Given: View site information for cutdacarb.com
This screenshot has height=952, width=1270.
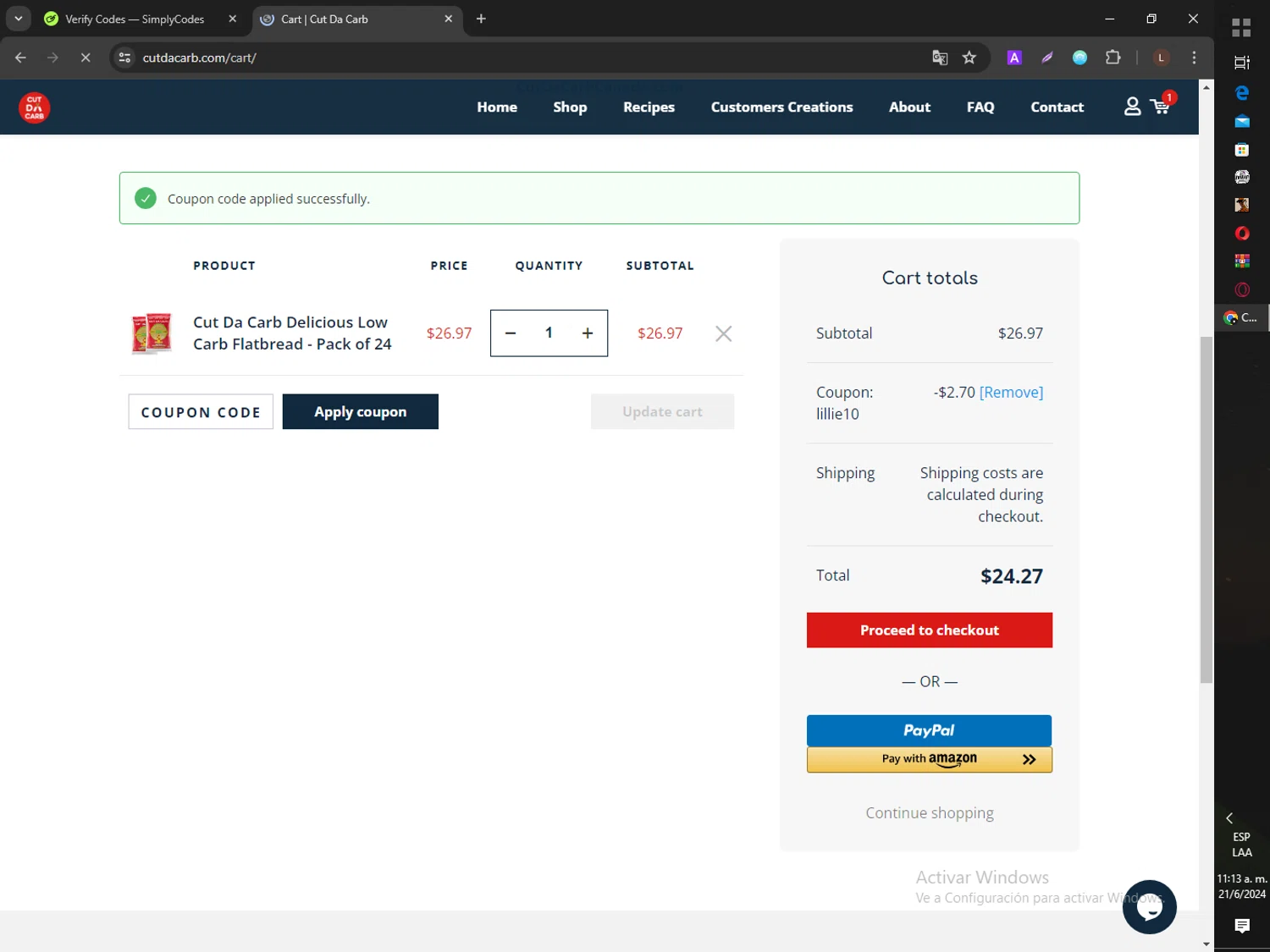Looking at the screenshot, I should pos(125,58).
